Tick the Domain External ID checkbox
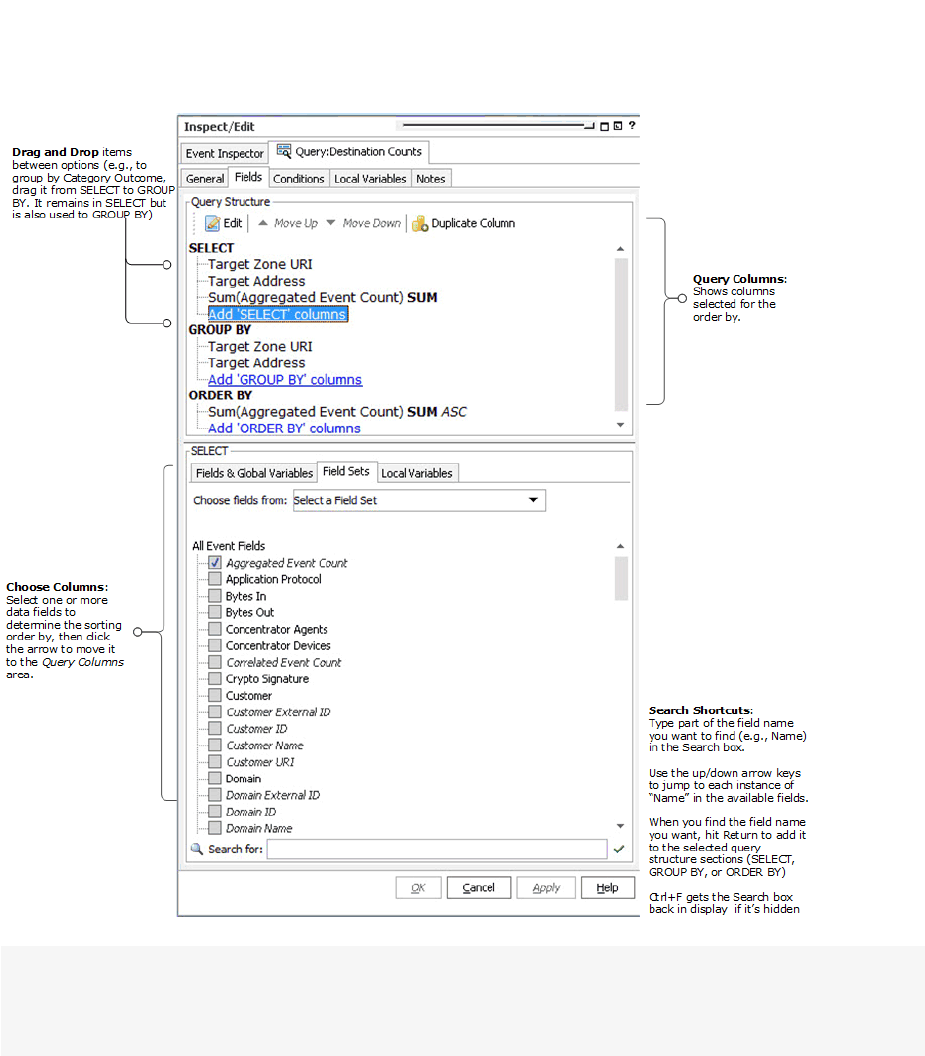The image size is (925, 1056). pyautogui.click(x=215, y=795)
